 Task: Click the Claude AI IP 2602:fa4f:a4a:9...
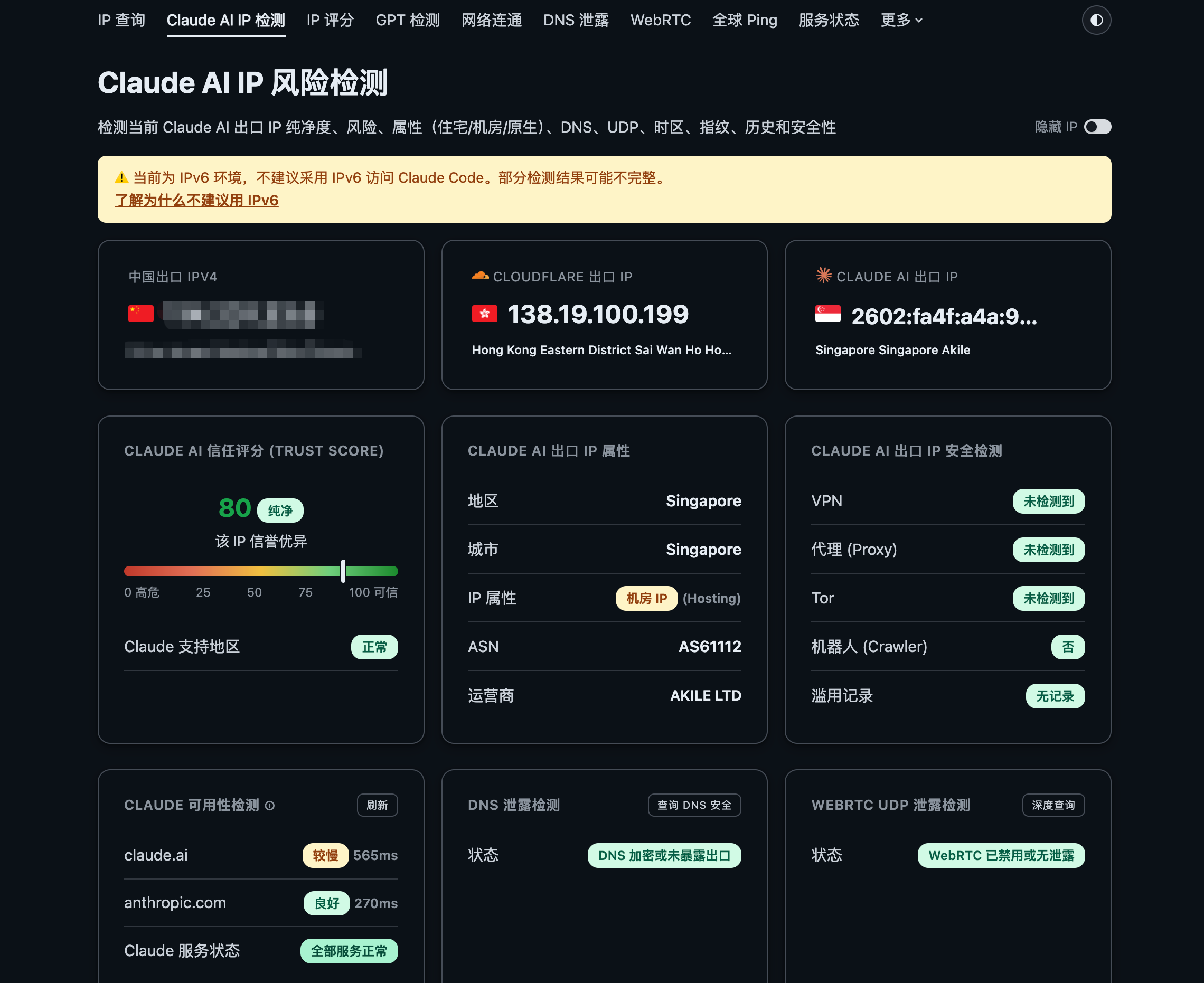click(x=944, y=316)
